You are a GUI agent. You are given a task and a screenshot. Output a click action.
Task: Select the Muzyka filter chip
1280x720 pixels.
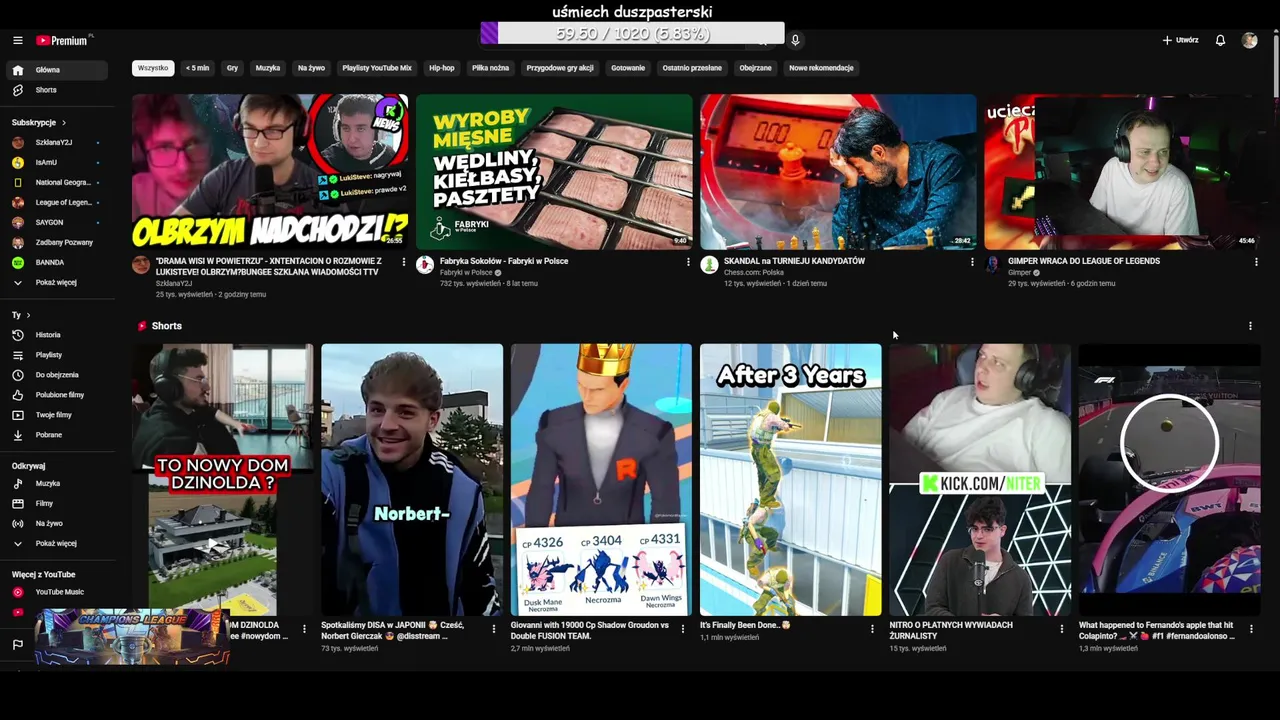(268, 68)
